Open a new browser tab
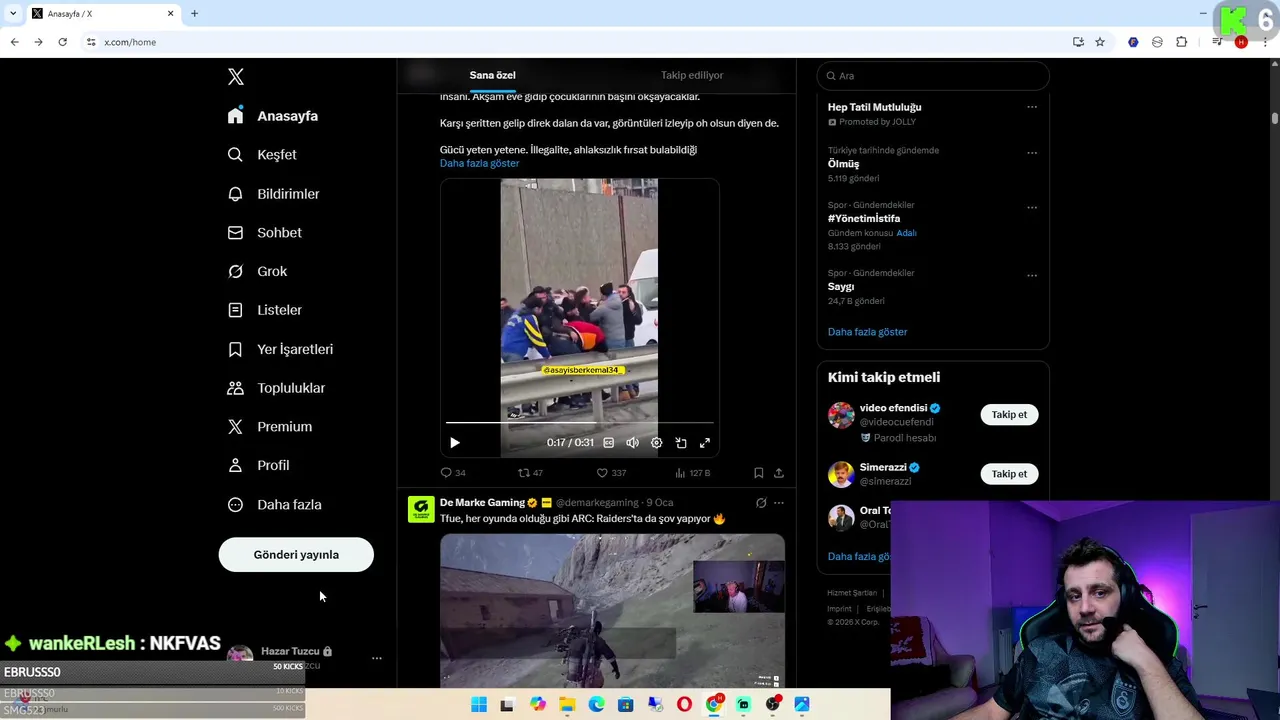The width and height of the screenshot is (1280, 720). pos(194,14)
